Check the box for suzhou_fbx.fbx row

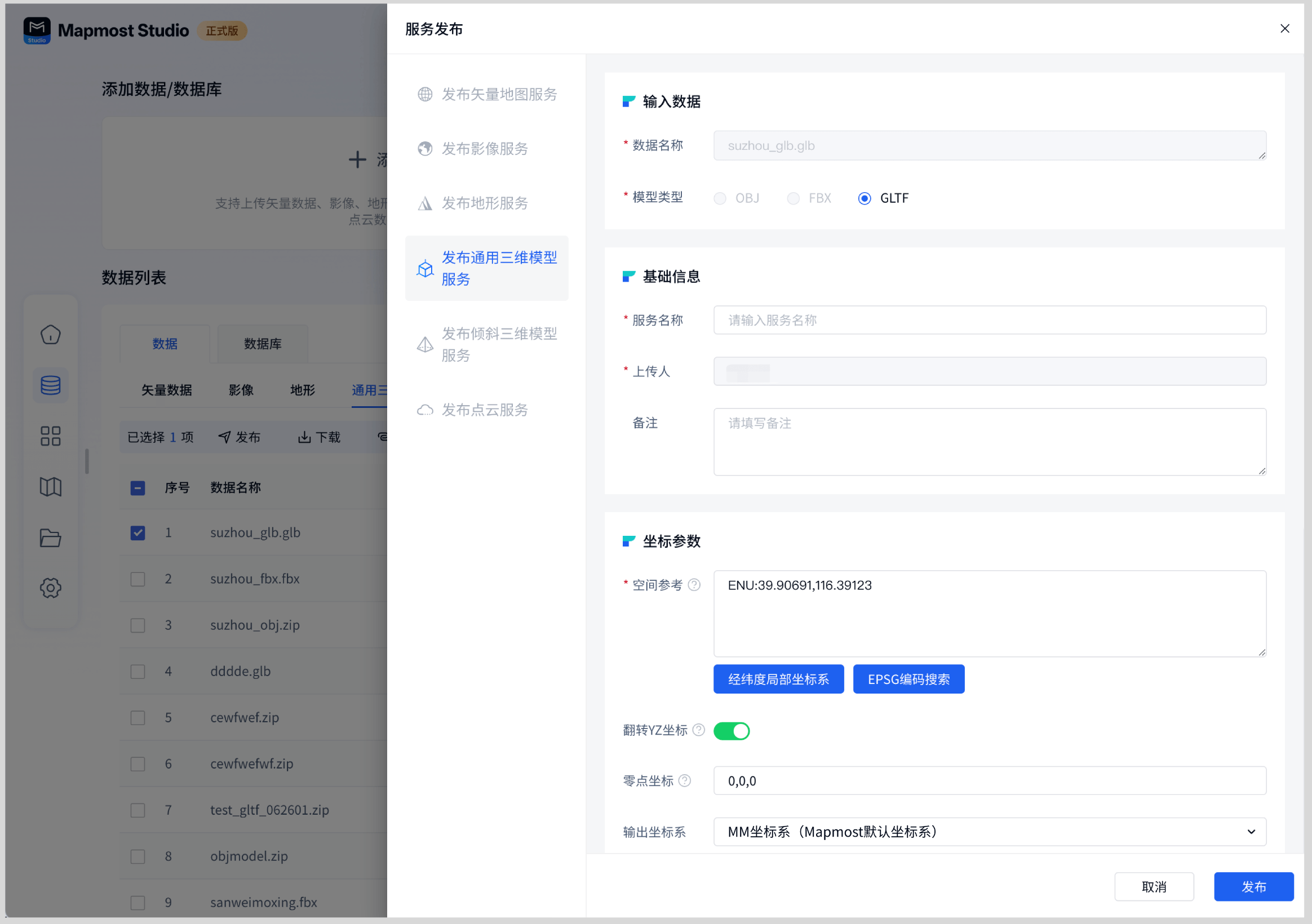tap(138, 579)
